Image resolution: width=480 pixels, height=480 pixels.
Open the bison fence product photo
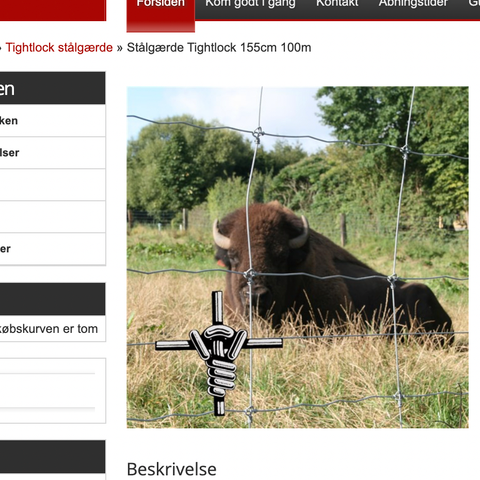pyautogui.click(x=298, y=257)
